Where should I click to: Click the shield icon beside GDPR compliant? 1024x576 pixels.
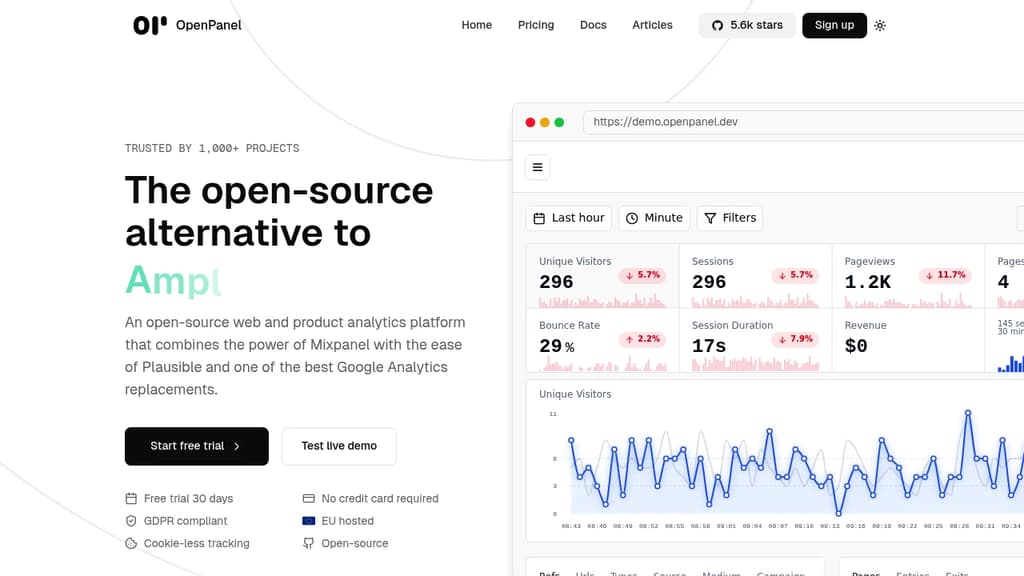point(131,520)
